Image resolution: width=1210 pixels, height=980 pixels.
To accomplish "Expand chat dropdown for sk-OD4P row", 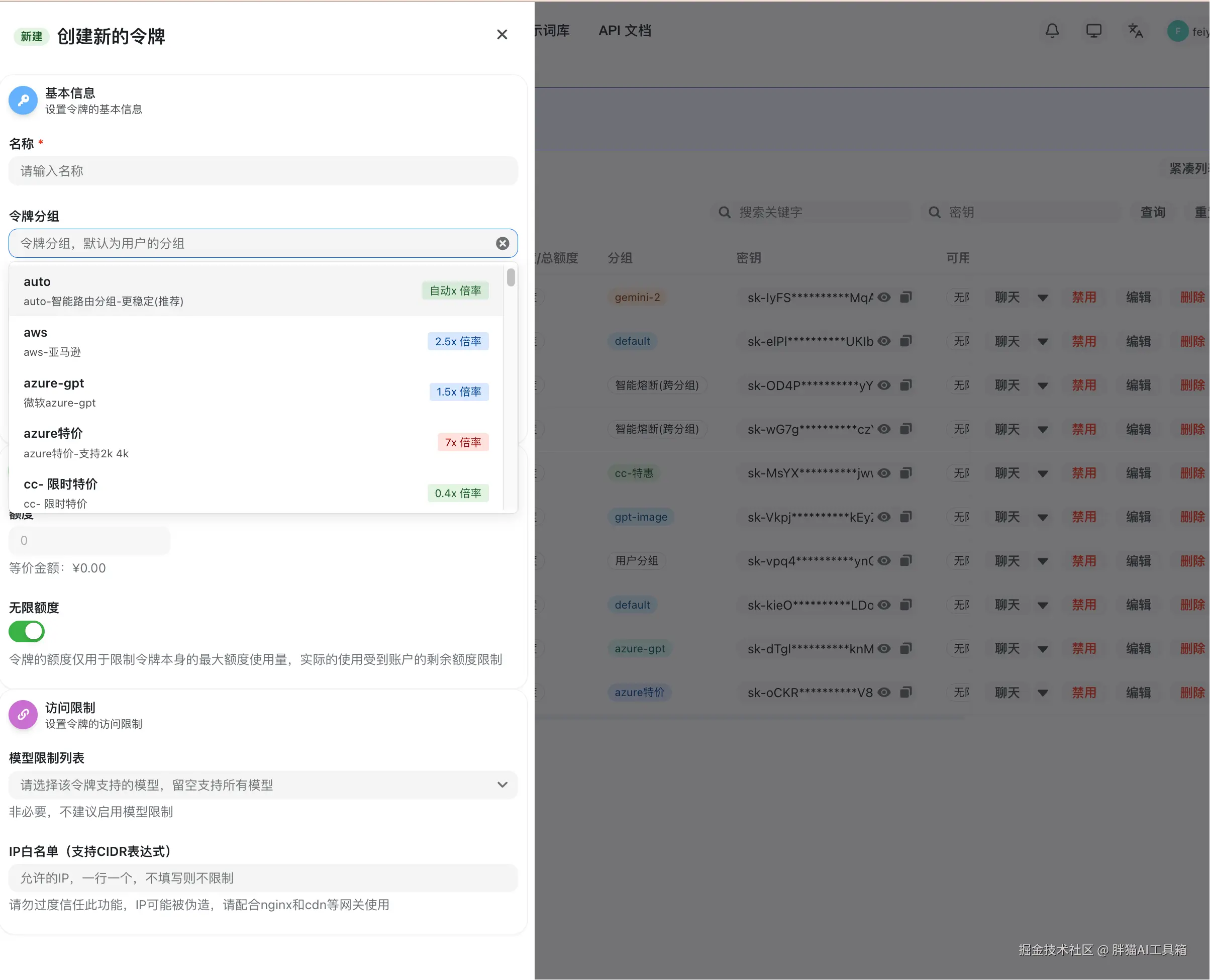I will point(1043,385).
